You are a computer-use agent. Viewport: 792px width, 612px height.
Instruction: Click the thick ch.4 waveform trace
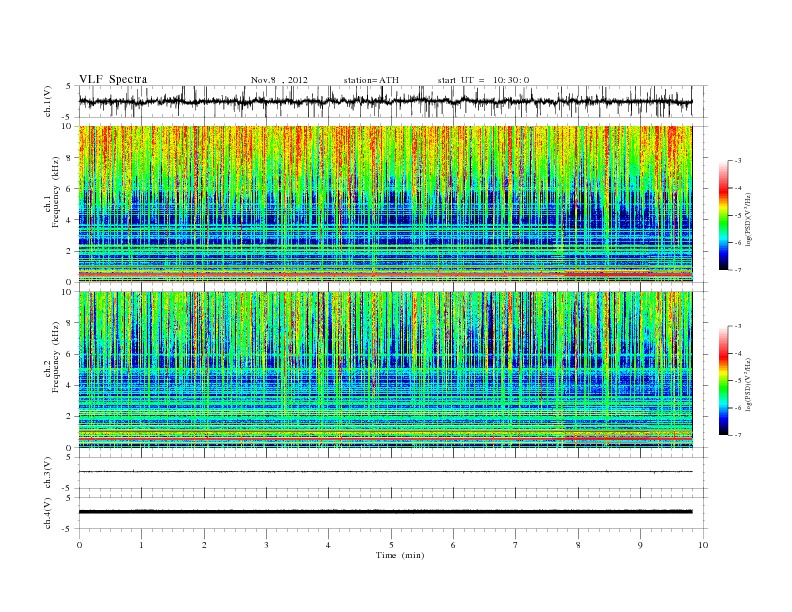click(x=385, y=512)
